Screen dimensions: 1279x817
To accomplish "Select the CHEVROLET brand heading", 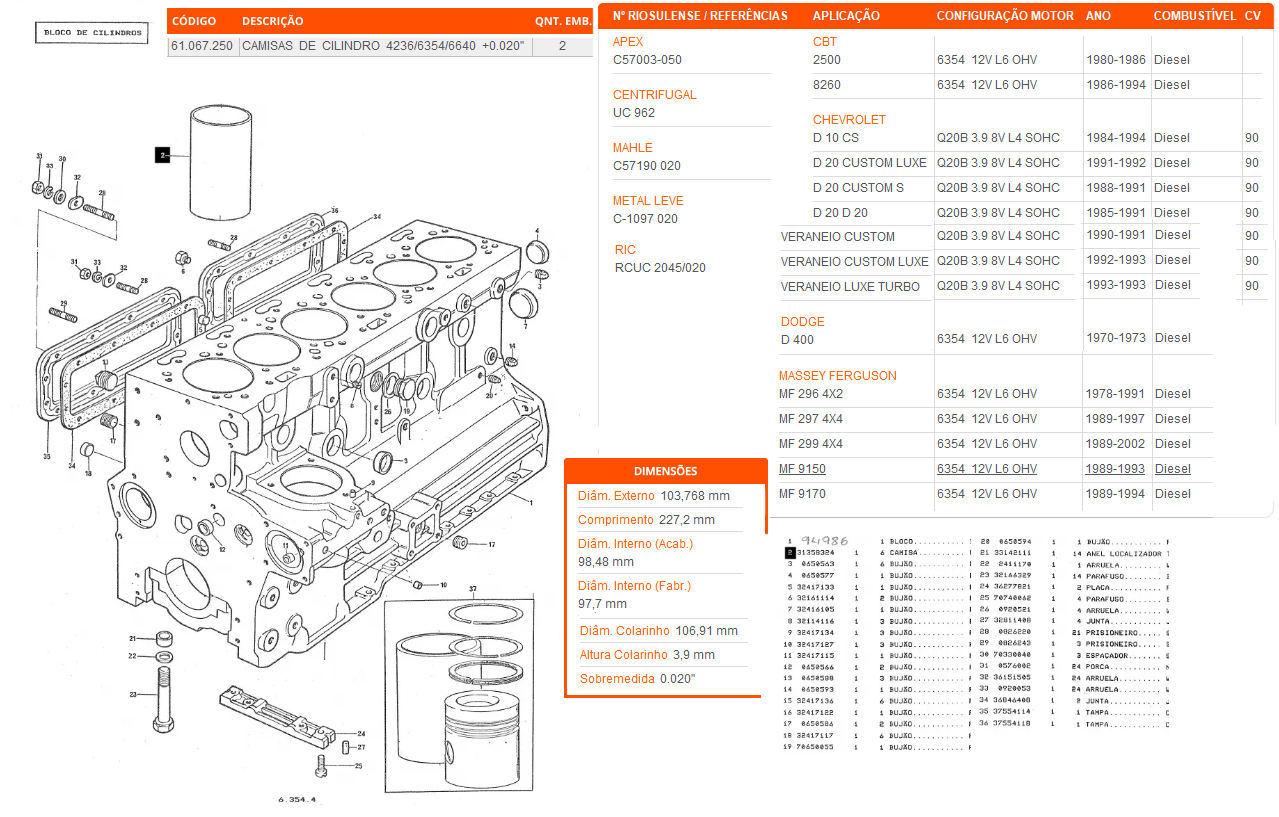I will pyautogui.click(x=849, y=120).
